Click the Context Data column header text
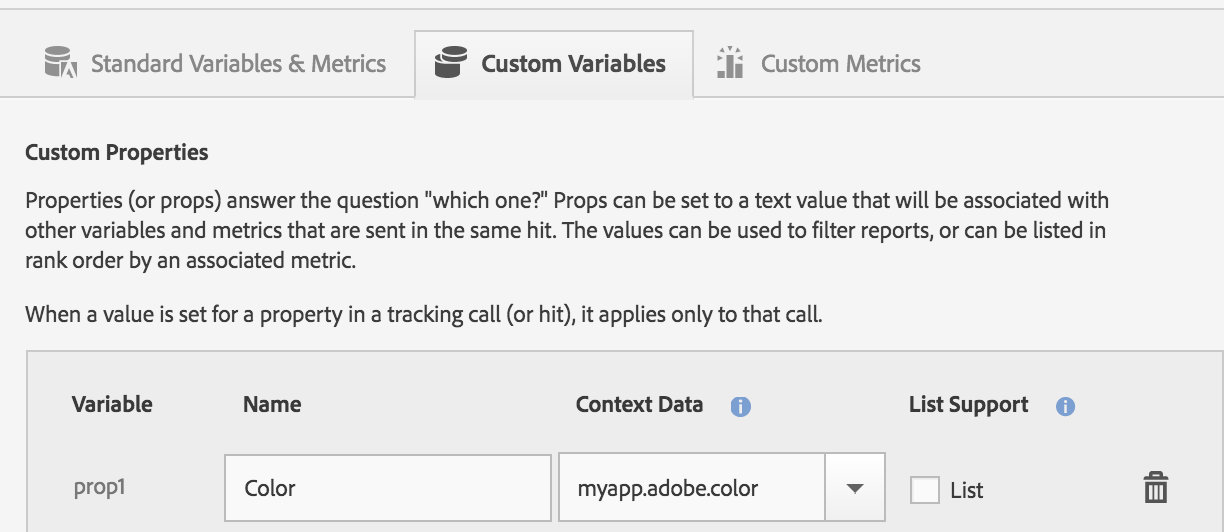The width and height of the screenshot is (1224, 532). pos(639,404)
